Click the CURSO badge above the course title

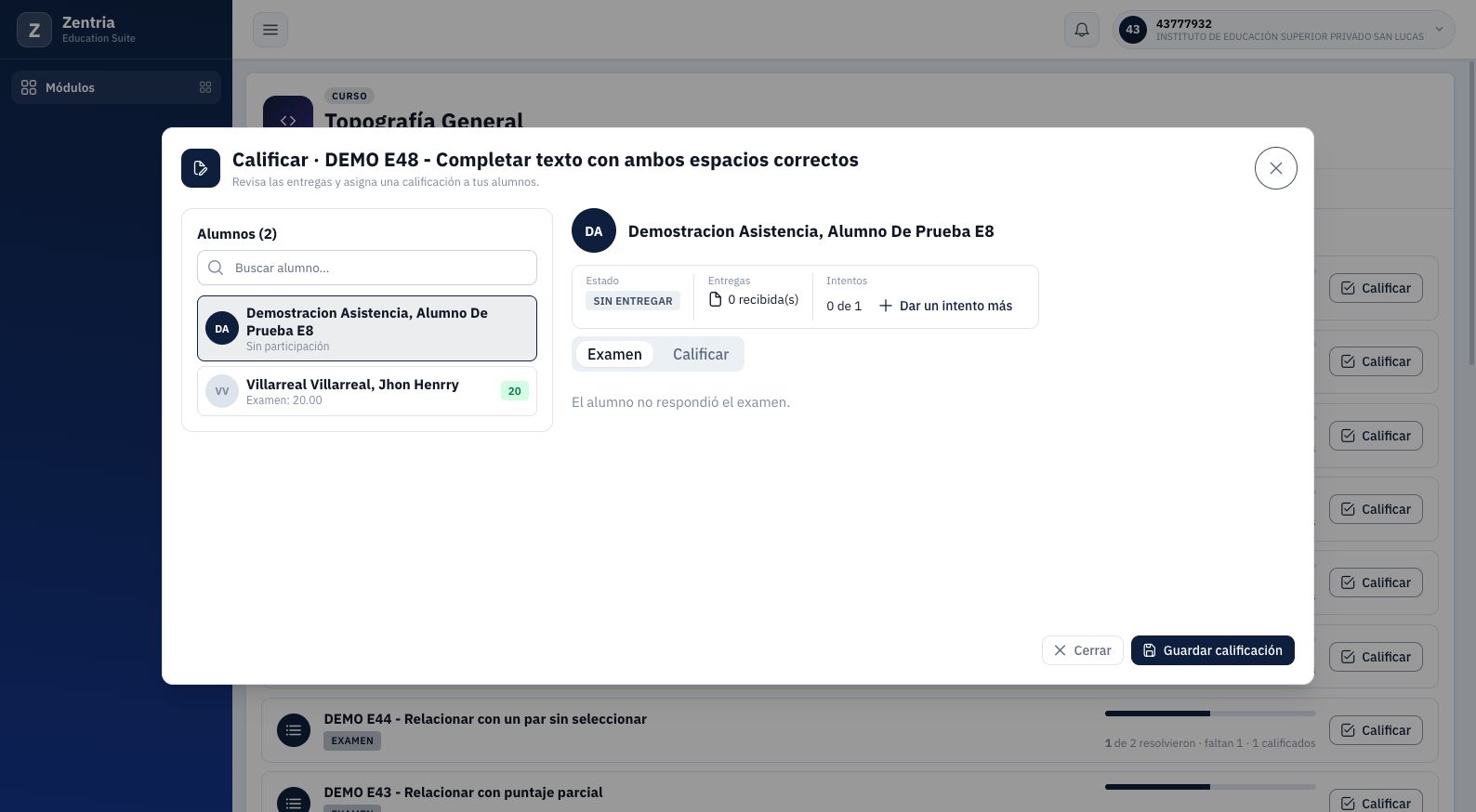click(x=349, y=96)
